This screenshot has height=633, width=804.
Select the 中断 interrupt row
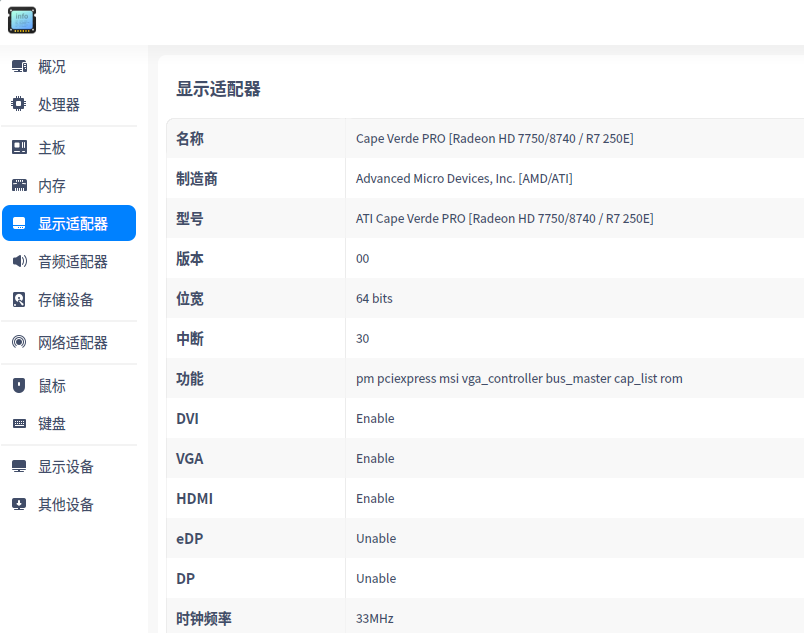[400, 338]
